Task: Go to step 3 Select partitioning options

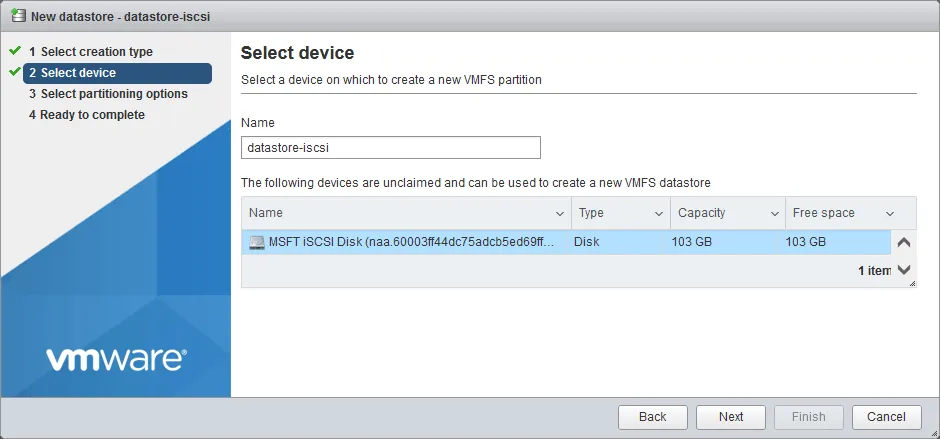Action: click(113, 94)
